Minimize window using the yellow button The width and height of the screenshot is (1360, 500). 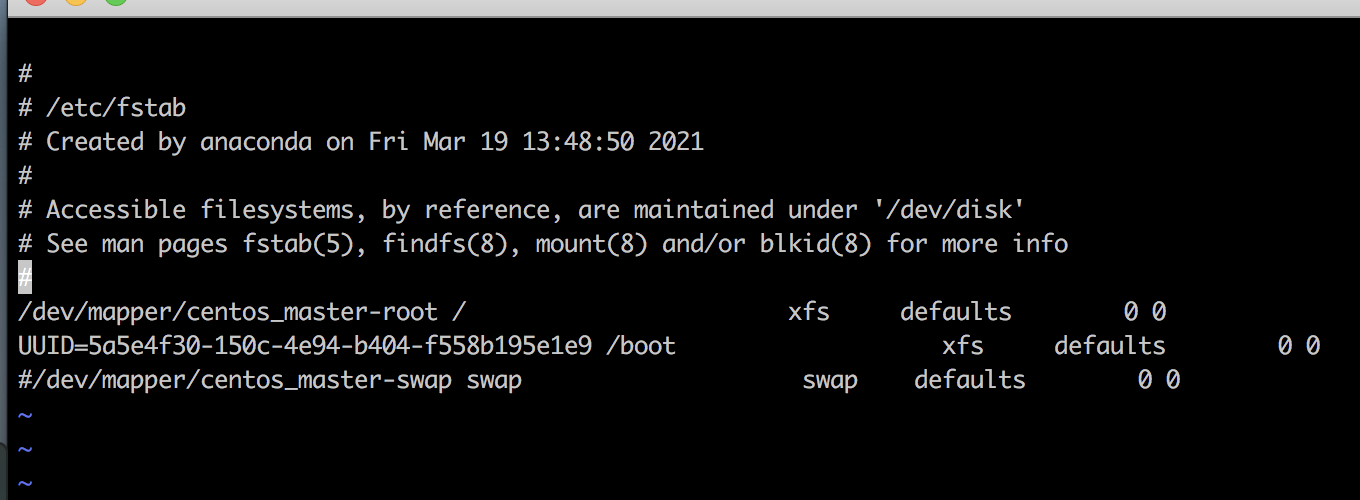coord(76,1)
